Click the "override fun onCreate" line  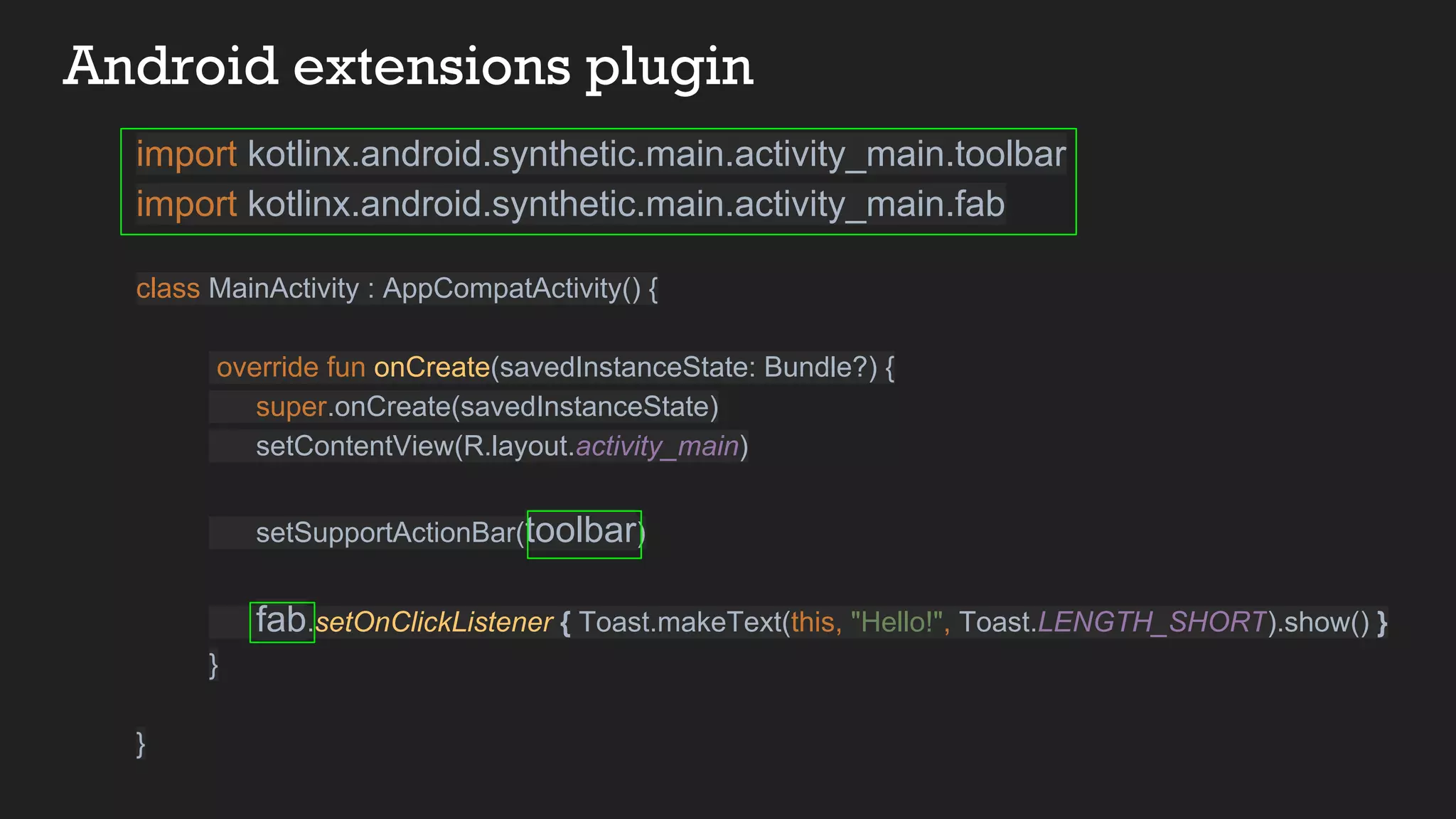(x=555, y=368)
